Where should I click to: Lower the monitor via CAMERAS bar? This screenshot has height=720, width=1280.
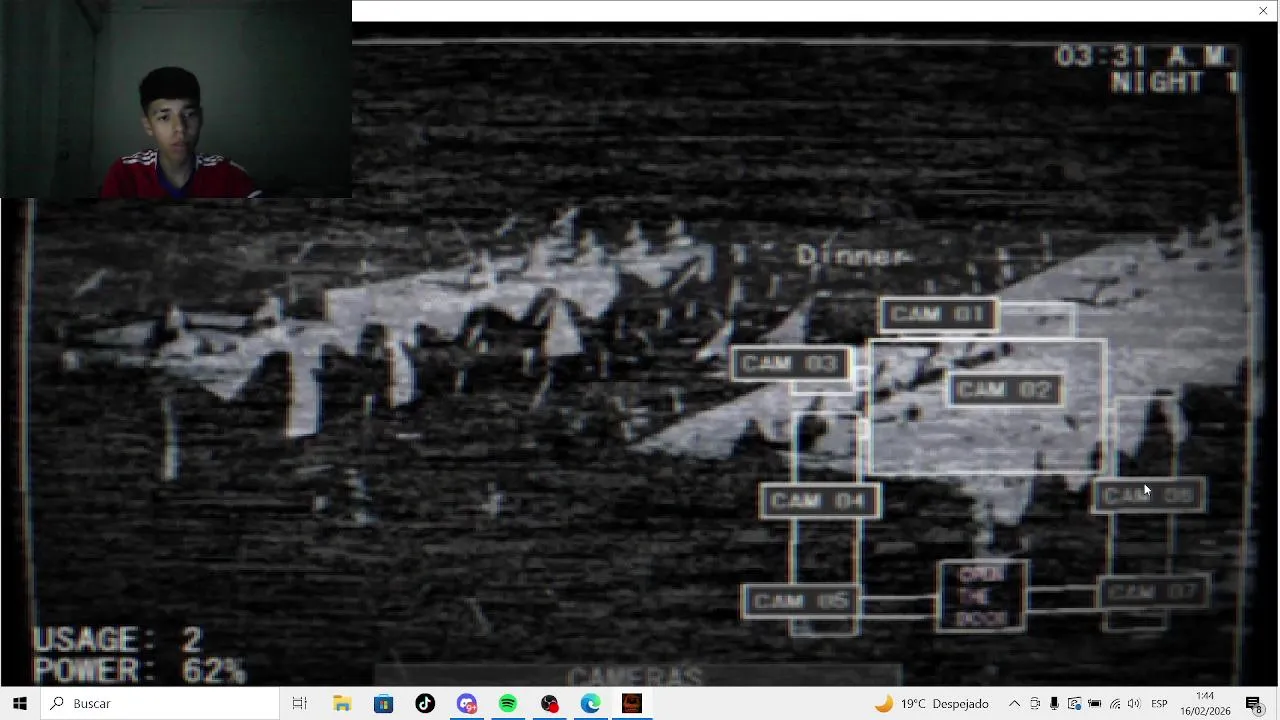pyautogui.click(x=637, y=677)
